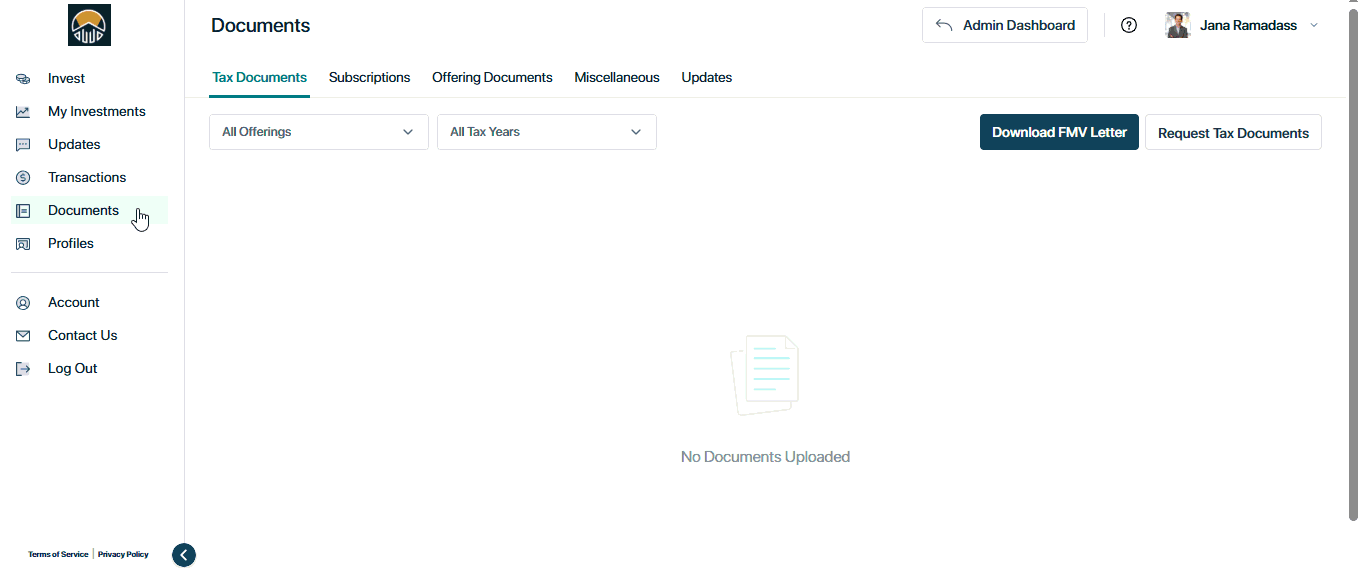Image resolution: width=1360 pixels, height=568 pixels.
Task: Switch to the Tax Documents tab
Action: click(259, 77)
